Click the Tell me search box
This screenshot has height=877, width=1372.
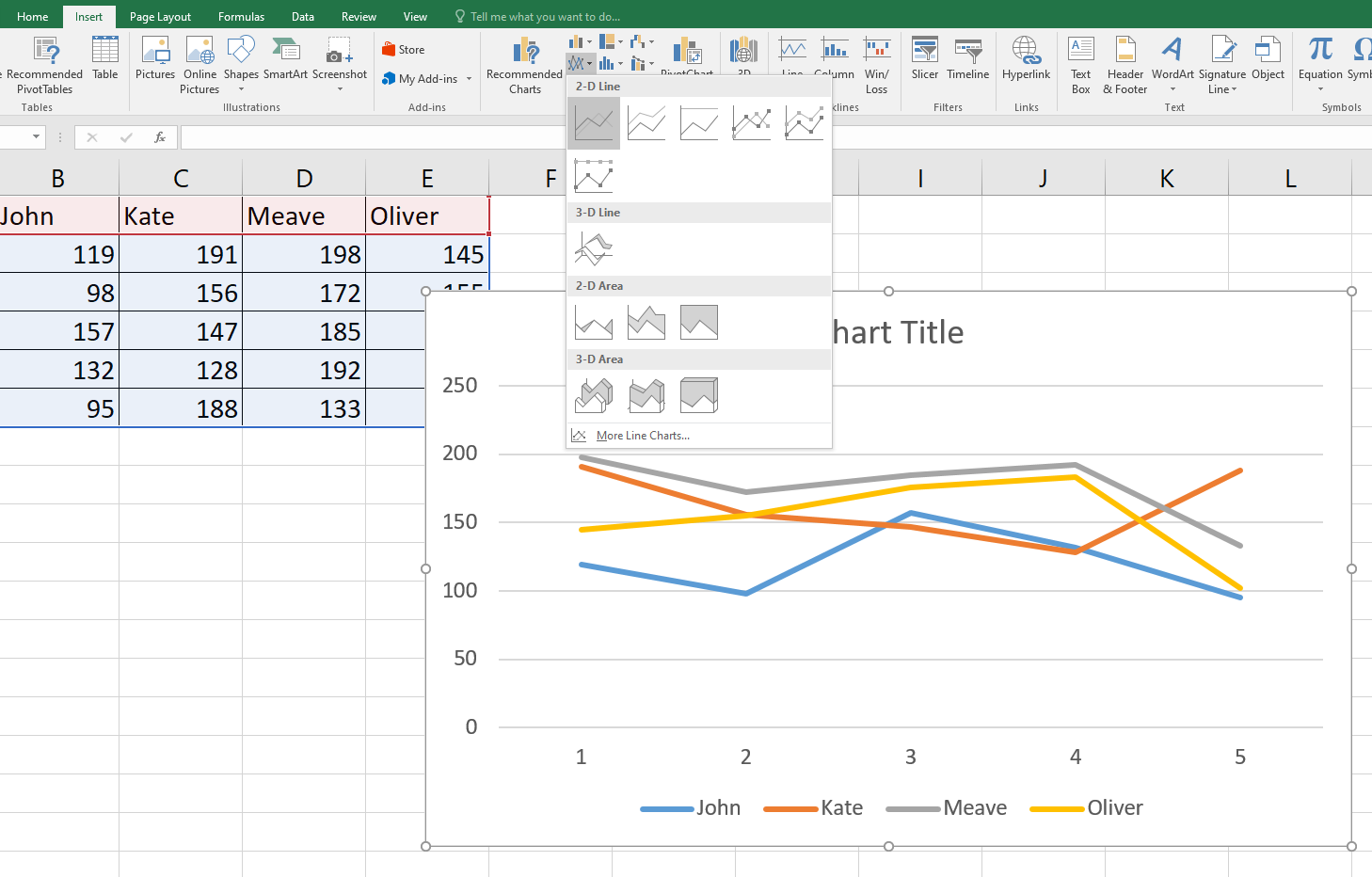pos(545,17)
